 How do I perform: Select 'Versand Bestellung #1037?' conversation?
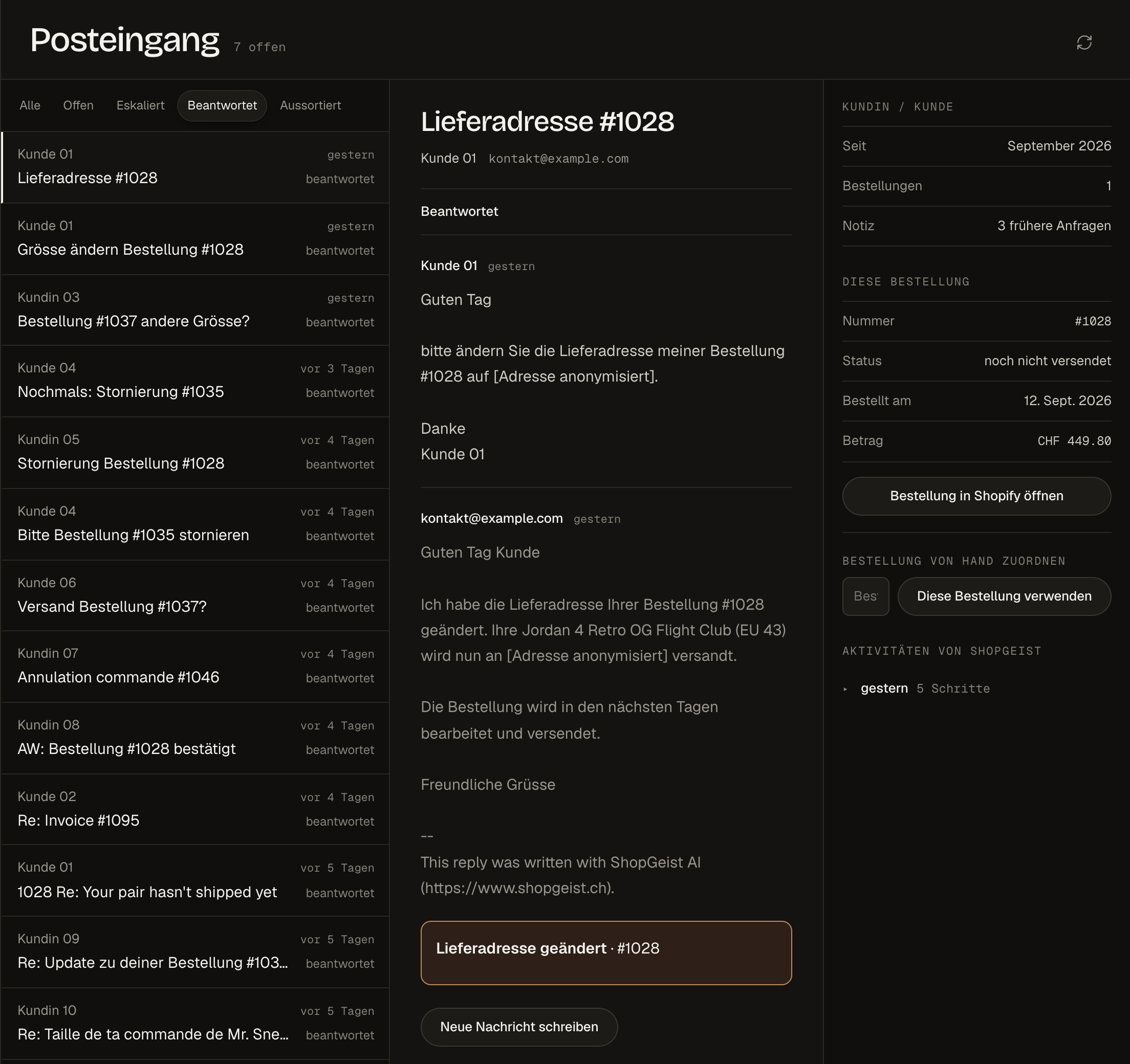click(195, 596)
